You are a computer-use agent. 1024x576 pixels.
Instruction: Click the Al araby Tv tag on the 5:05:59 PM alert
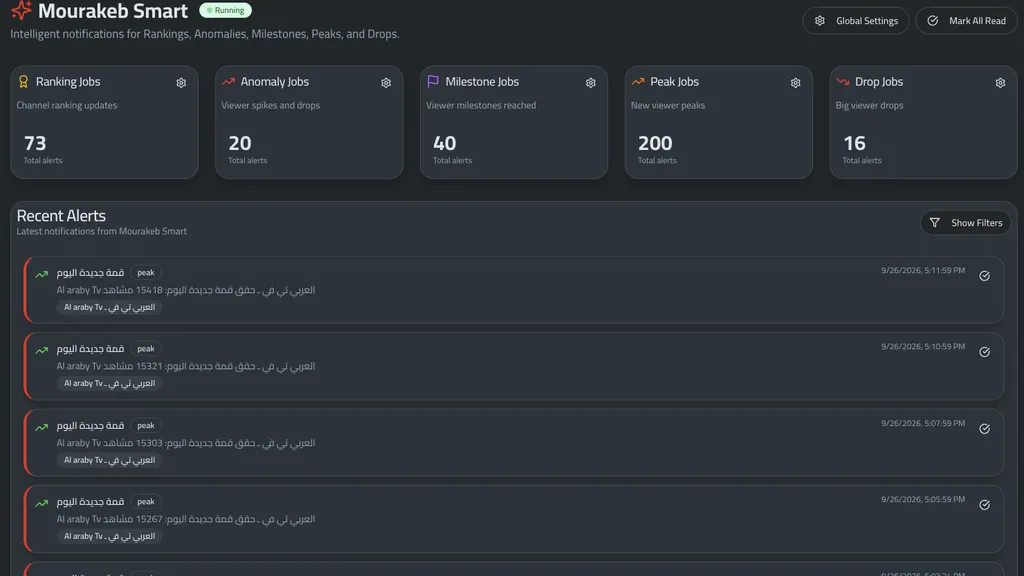tap(109, 536)
